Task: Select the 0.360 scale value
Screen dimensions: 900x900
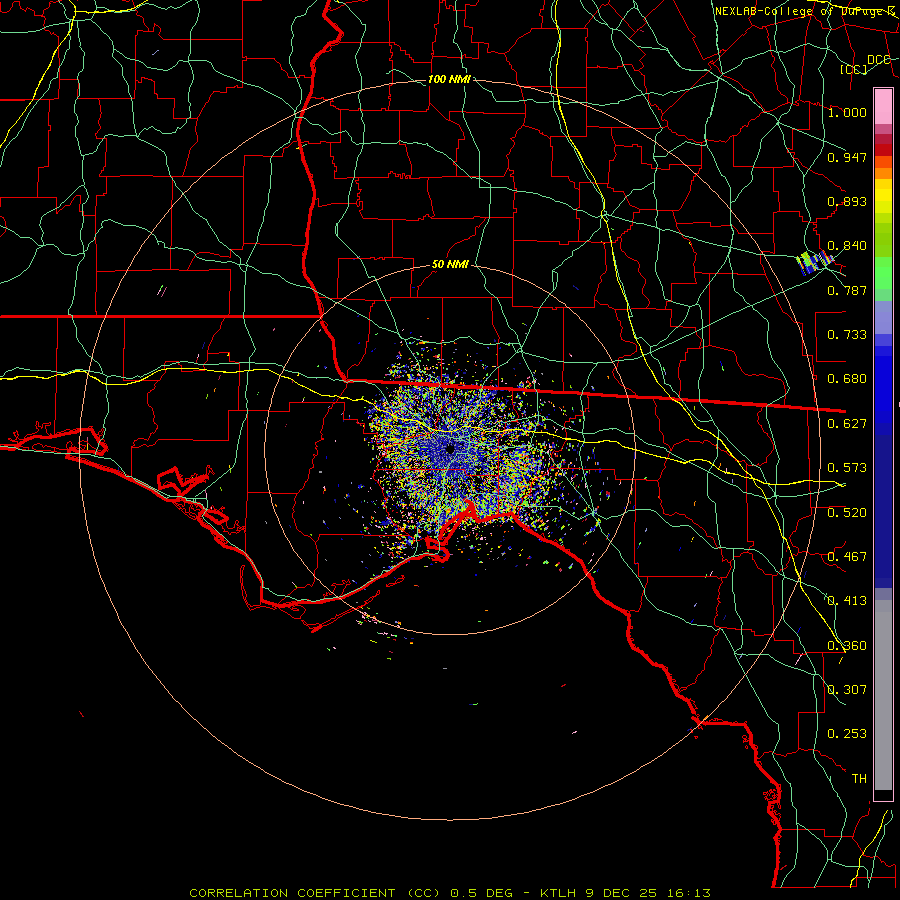Action: pos(847,646)
